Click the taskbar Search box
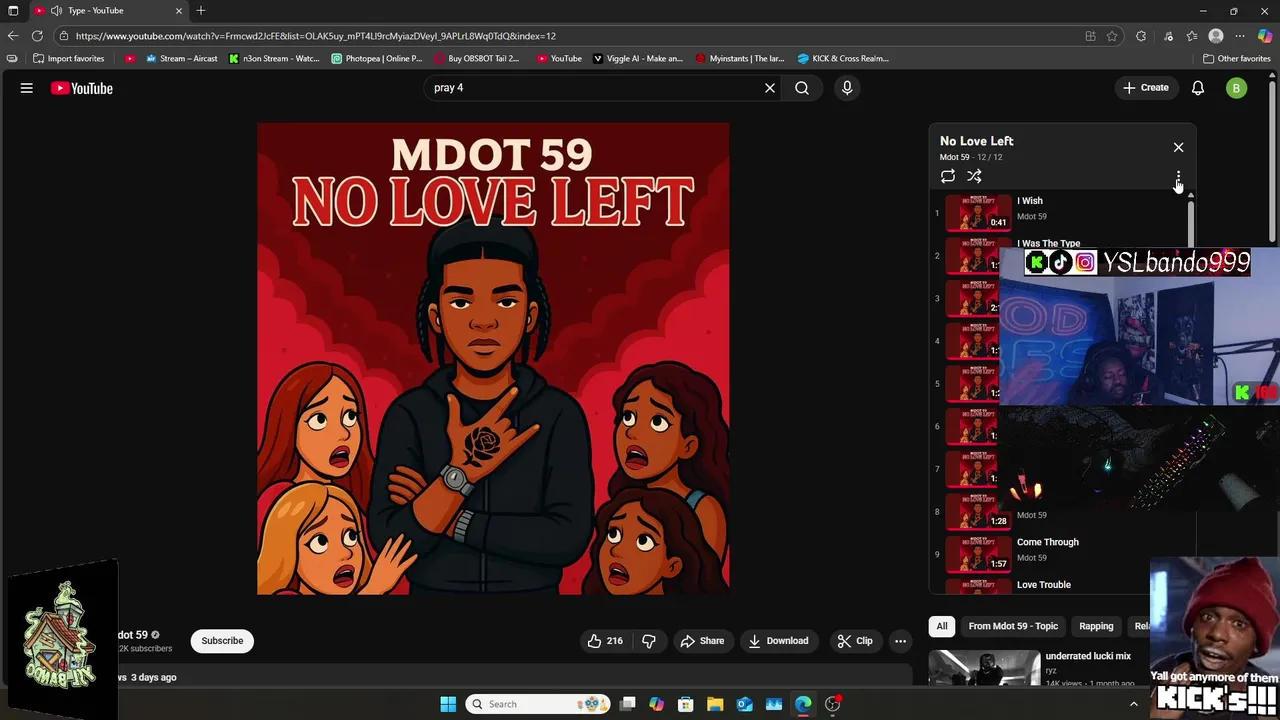 tap(540, 704)
